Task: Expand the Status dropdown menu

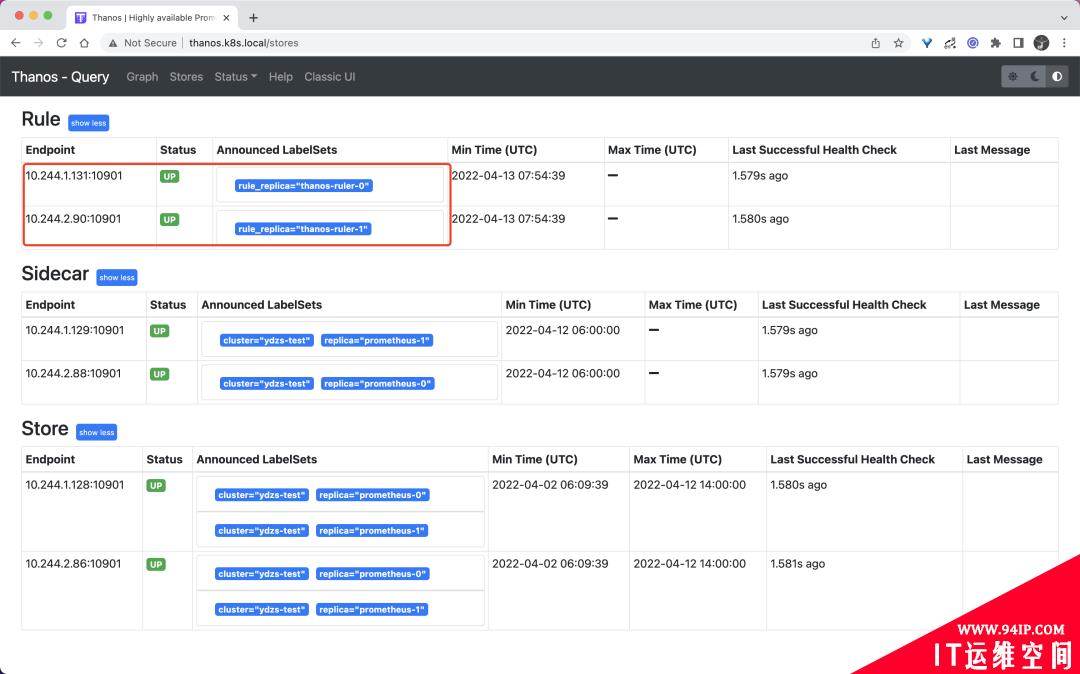Action: pos(236,76)
